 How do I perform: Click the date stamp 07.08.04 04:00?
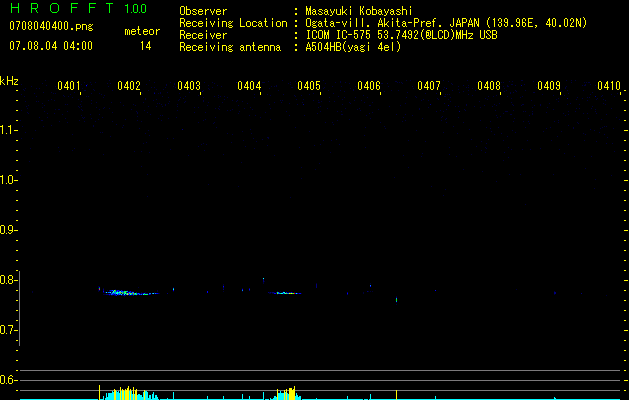tap(51, 46)
